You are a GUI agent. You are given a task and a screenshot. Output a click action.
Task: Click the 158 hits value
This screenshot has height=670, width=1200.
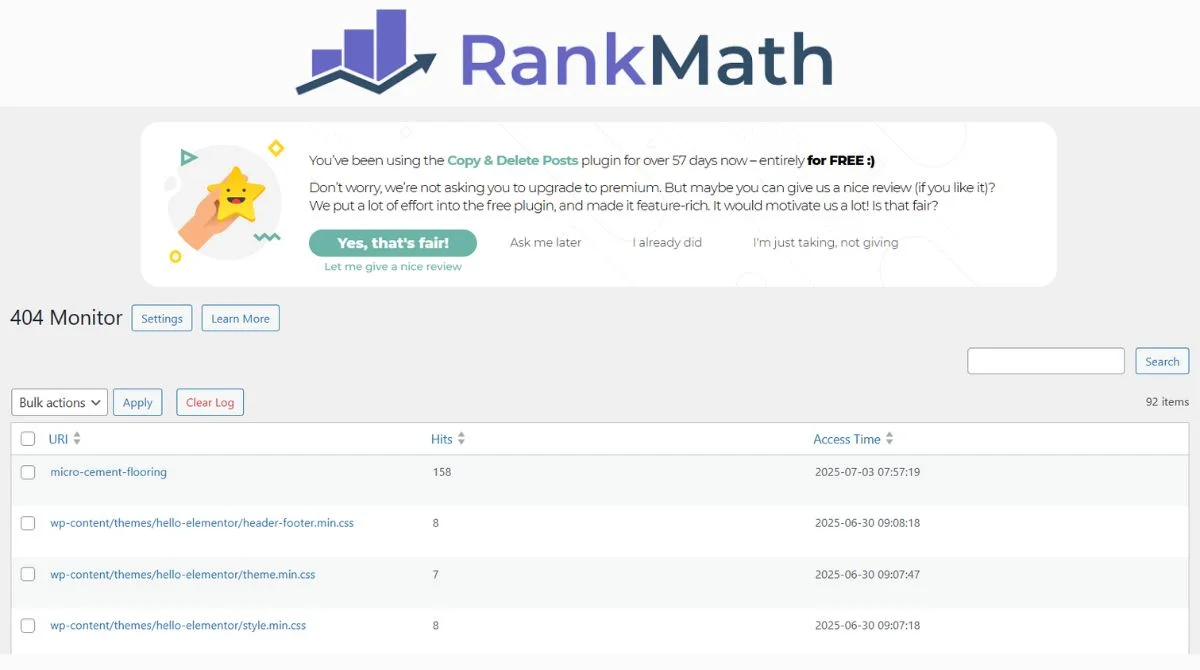tap(441, 472)
